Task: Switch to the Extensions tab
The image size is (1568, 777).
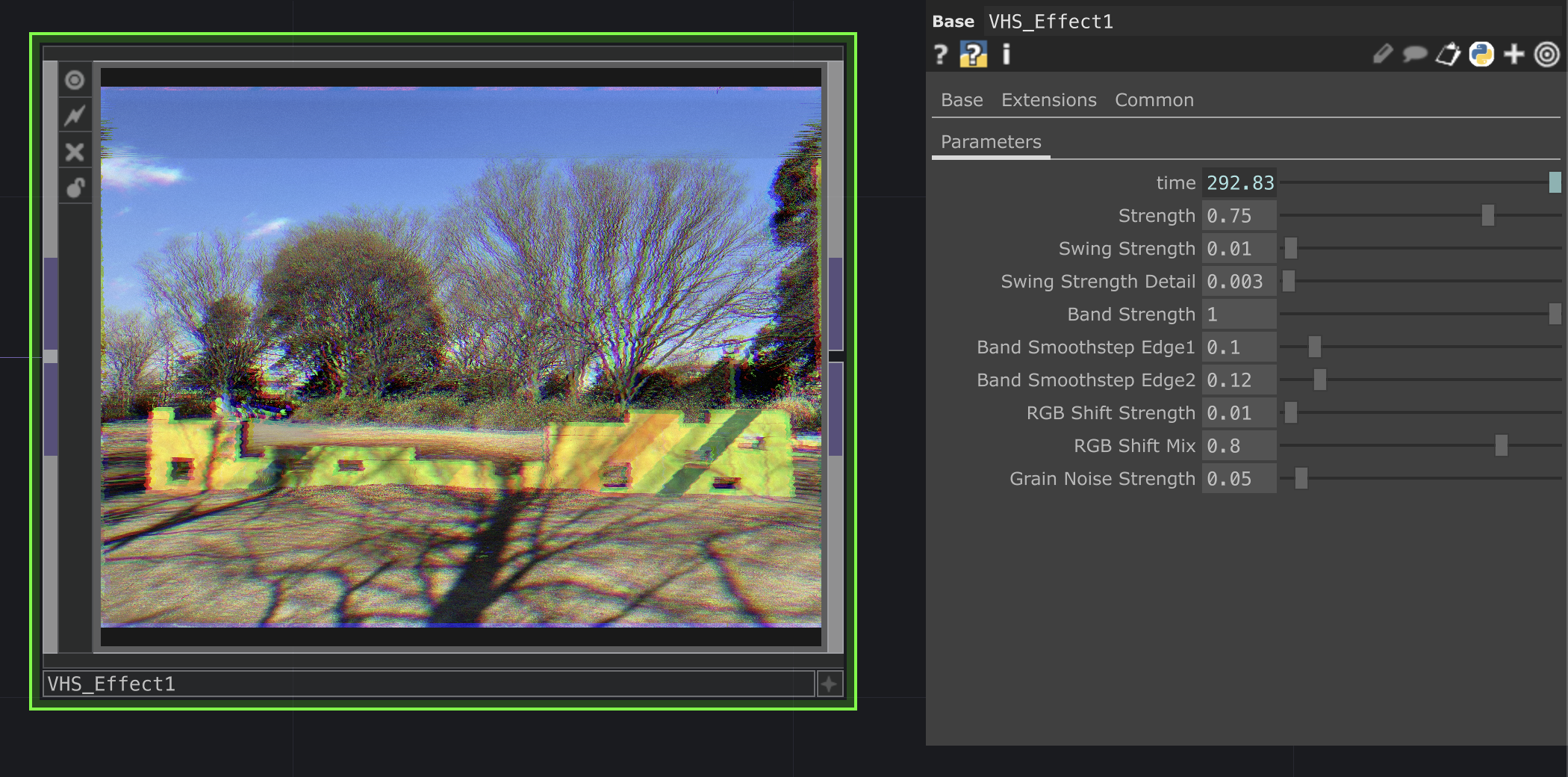Action: [x=1048, y=100]
